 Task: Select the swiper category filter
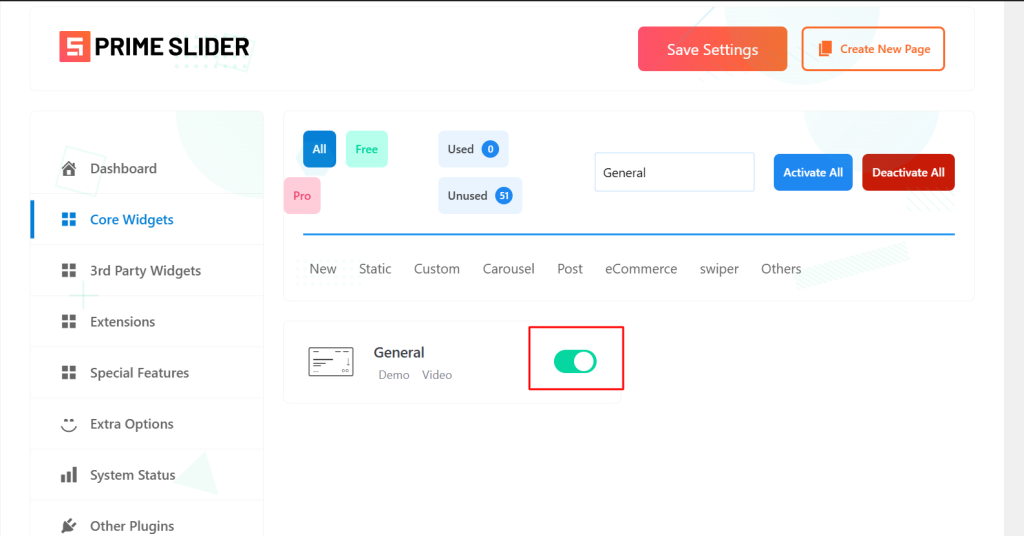pyautogui.click(x=719, y=268)
